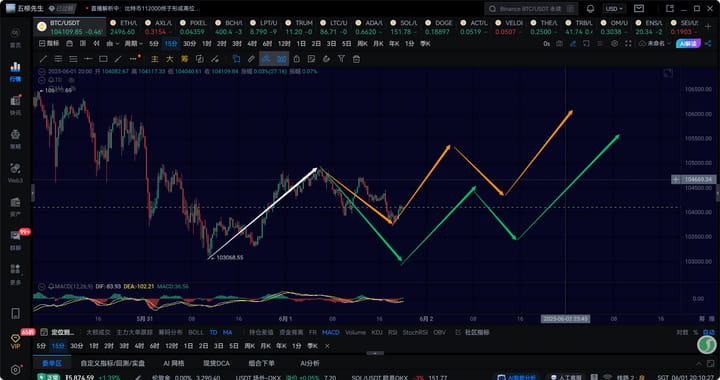Click the filter funnel icon in toolbar
Image resolution: width=720 pixels, height=380 pixels.
[341, 59]
